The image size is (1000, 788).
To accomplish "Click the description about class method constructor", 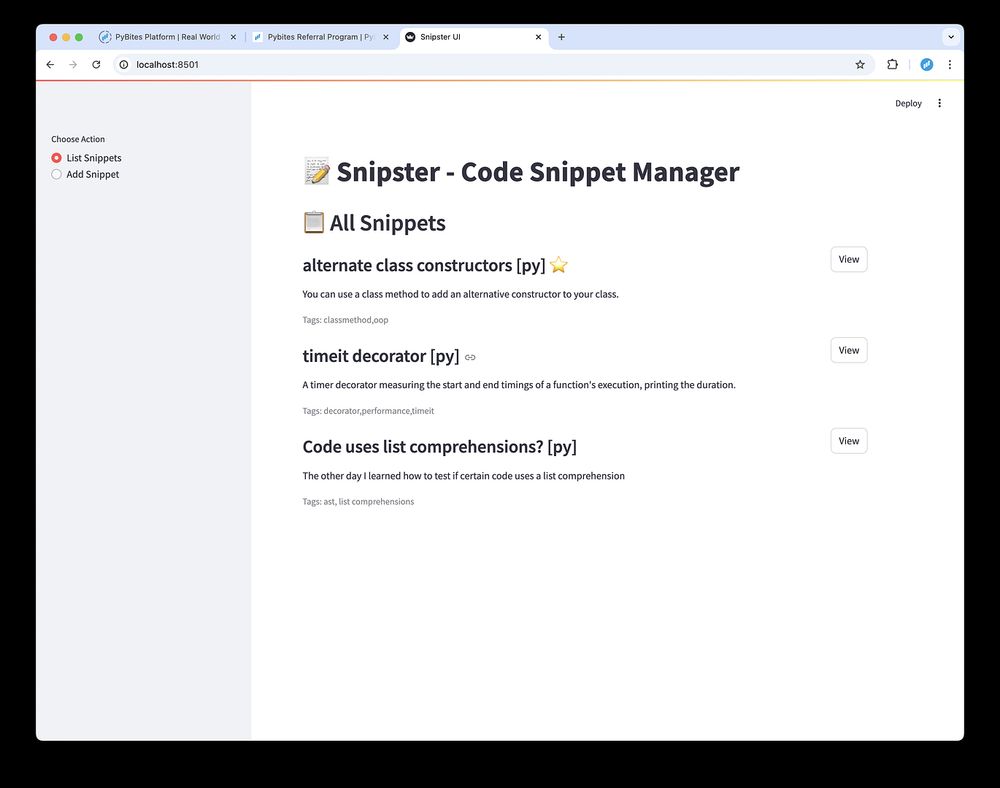I will (x=460, y=295).
